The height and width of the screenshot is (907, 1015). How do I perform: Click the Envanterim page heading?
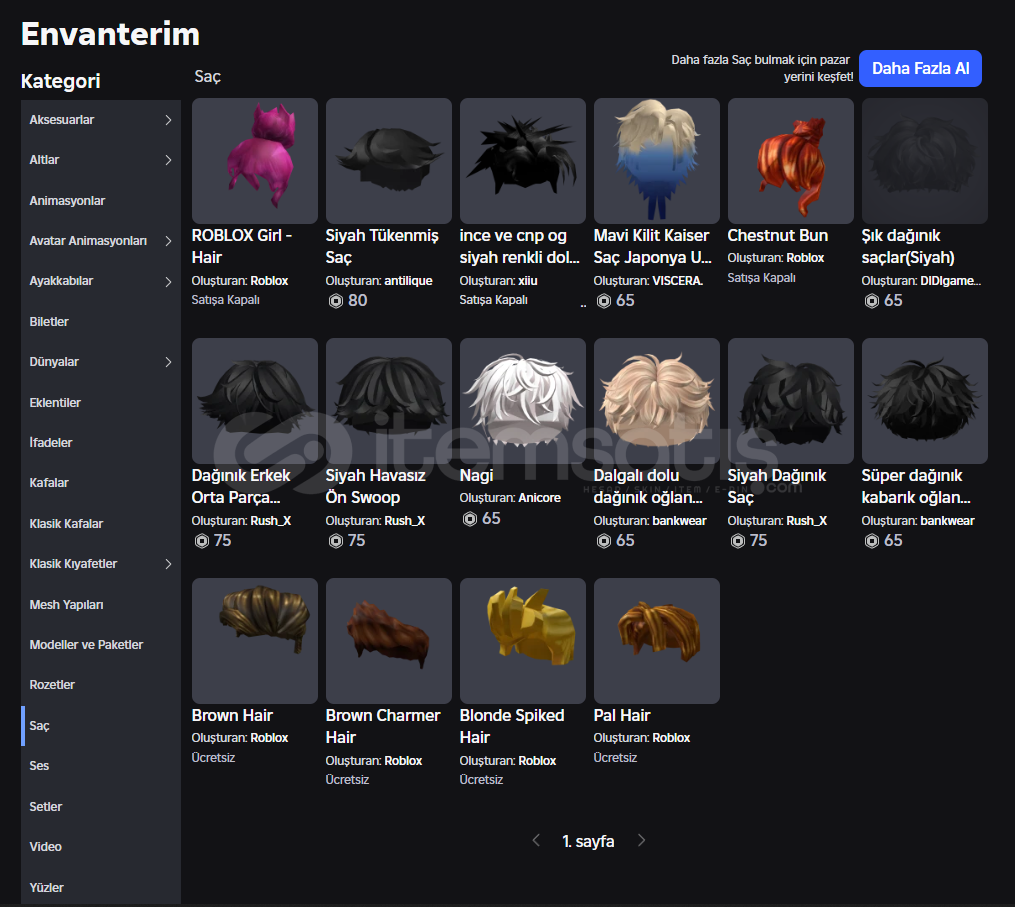(x=110, y=34)
